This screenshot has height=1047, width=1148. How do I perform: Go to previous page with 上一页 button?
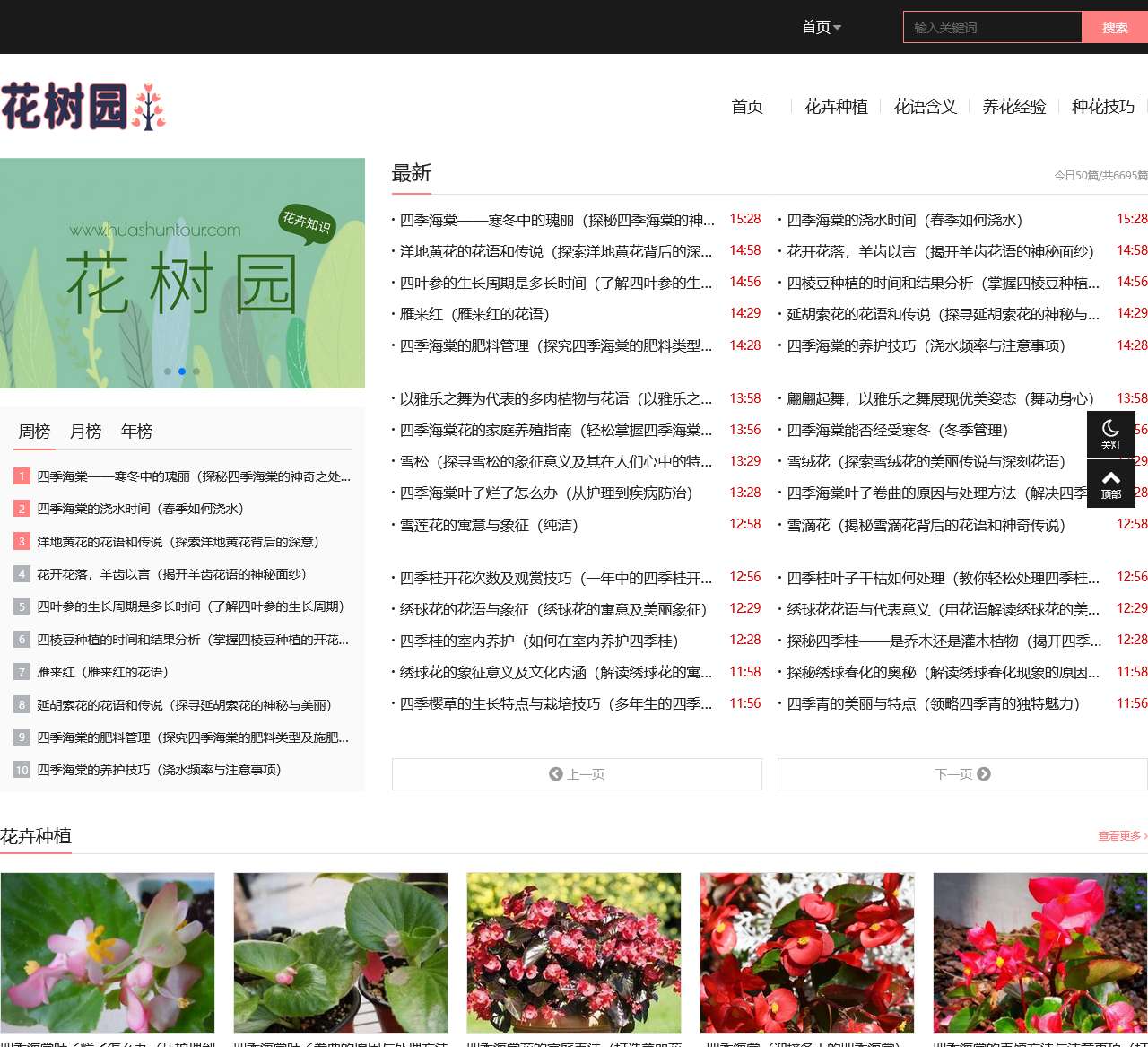[x=577, y=774]
